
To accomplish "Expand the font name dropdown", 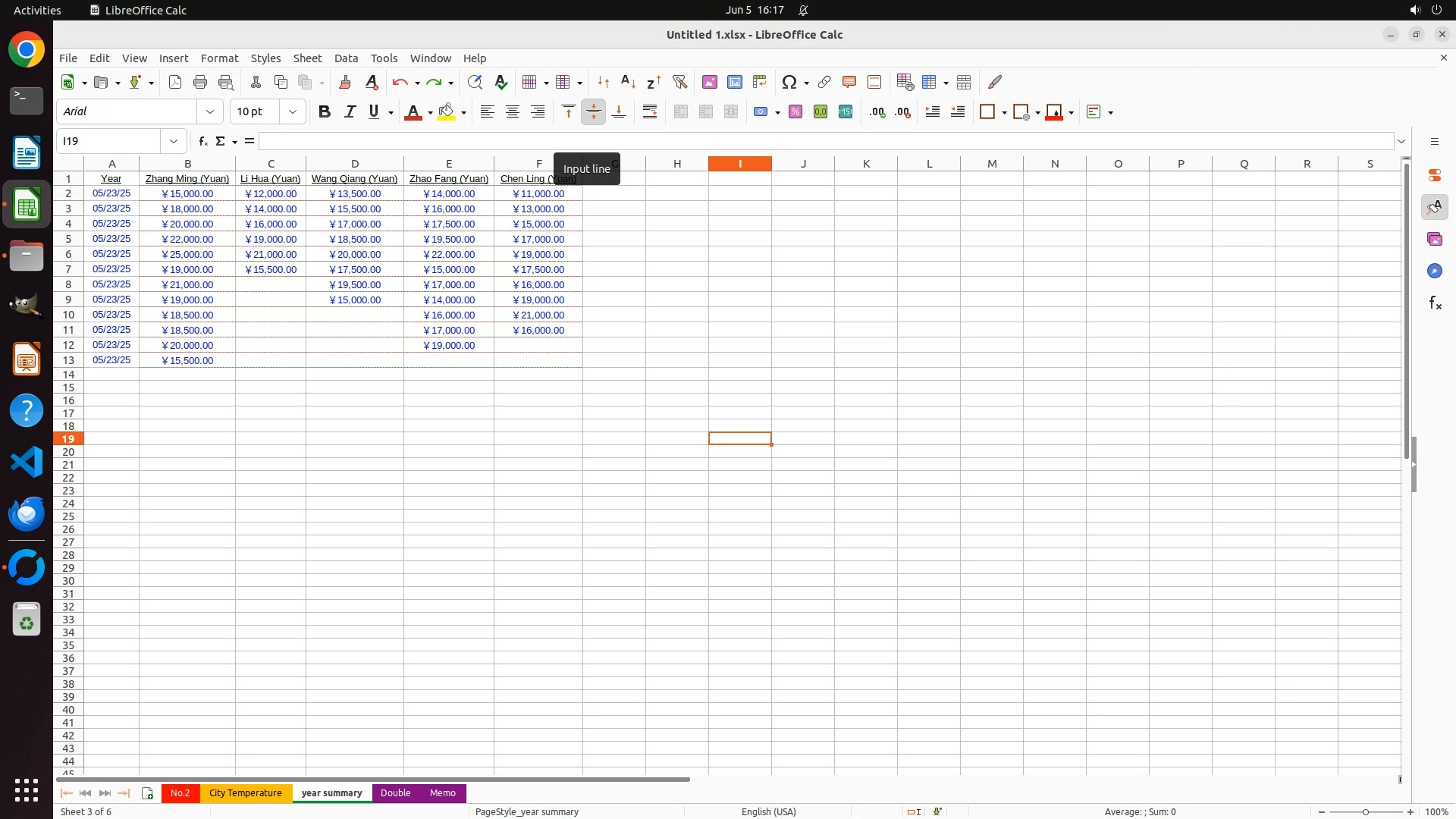I will tap(210, 112).
